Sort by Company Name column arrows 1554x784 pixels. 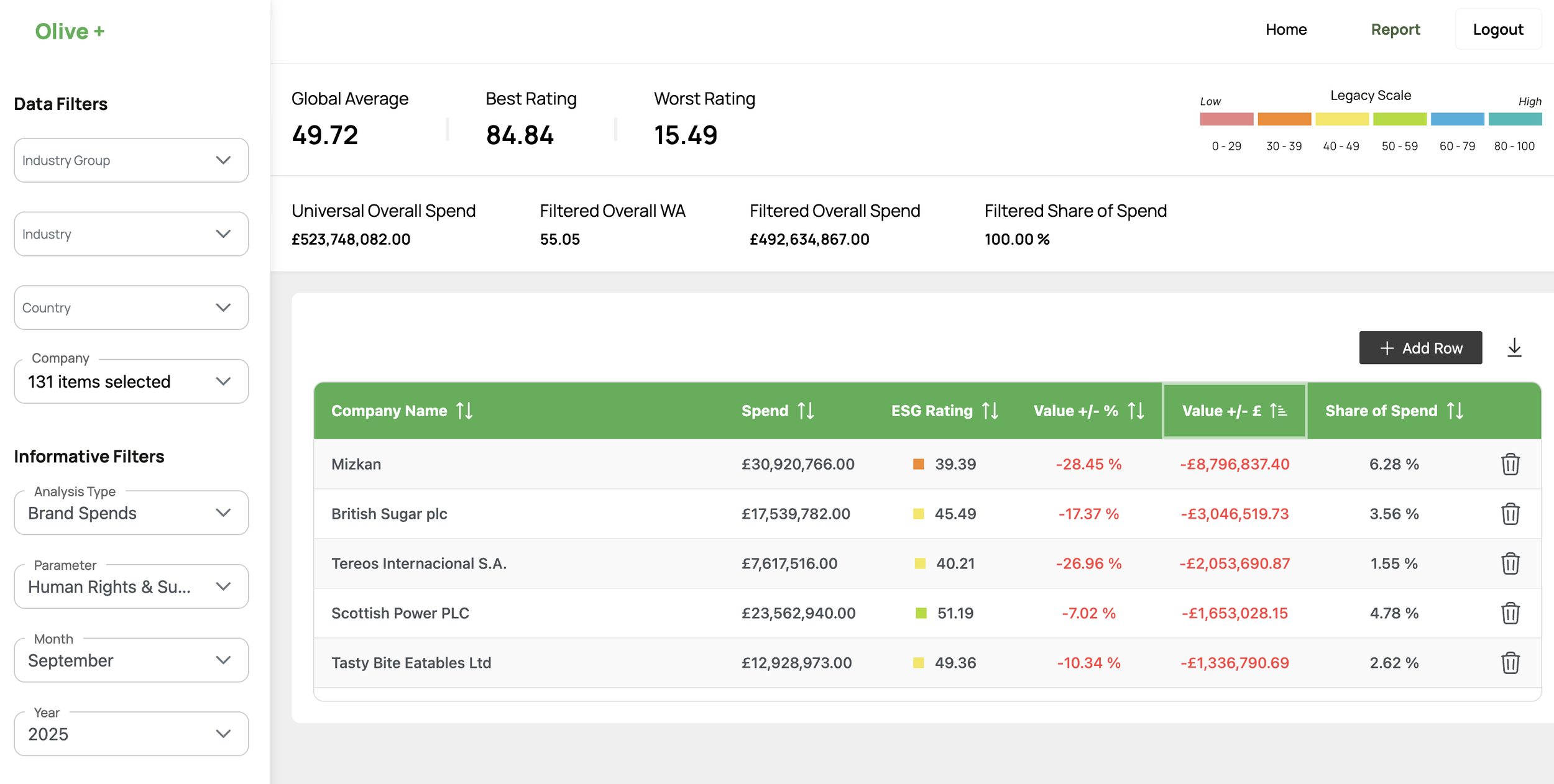pos(464,411)
